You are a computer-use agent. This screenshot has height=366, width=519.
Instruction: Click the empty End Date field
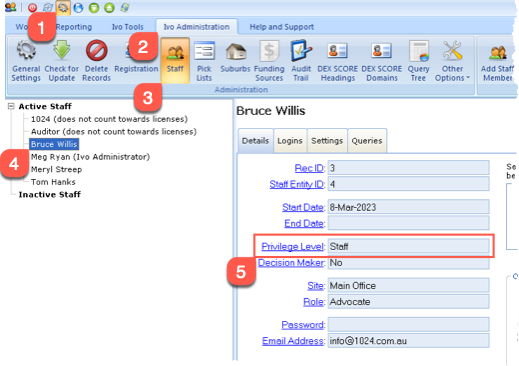(x=408, y=223)
